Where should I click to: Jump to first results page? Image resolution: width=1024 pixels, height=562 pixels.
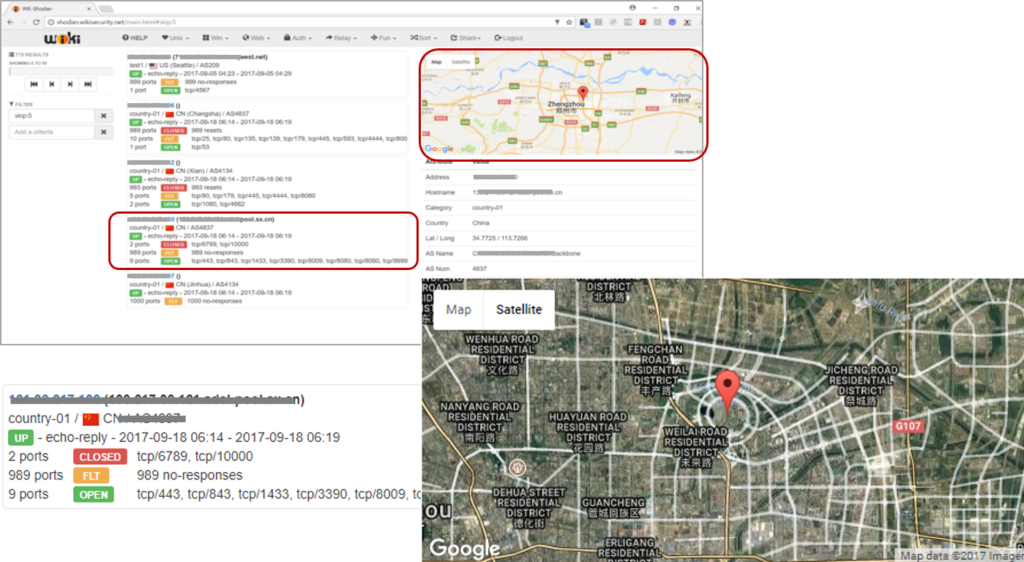(33, 85)
